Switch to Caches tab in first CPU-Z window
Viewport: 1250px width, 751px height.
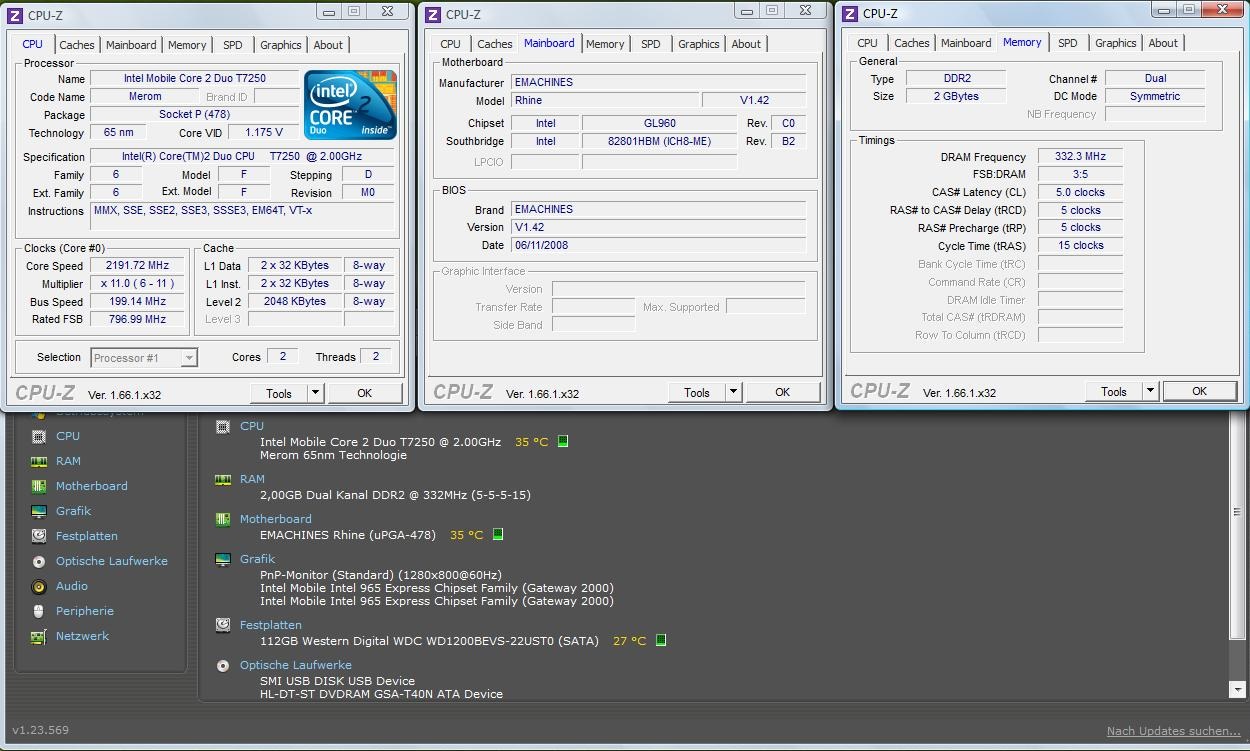77,45
